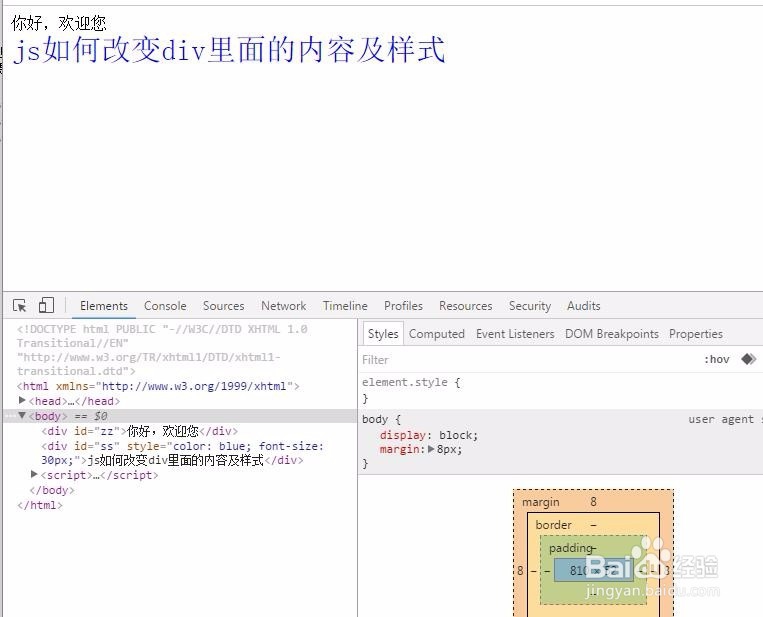Open the Audits tab

coord(583,306)
